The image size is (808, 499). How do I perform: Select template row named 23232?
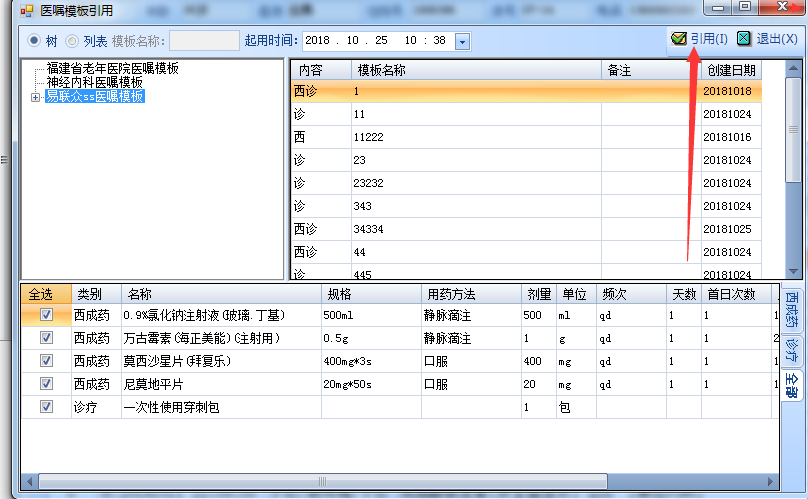(526, 183)
